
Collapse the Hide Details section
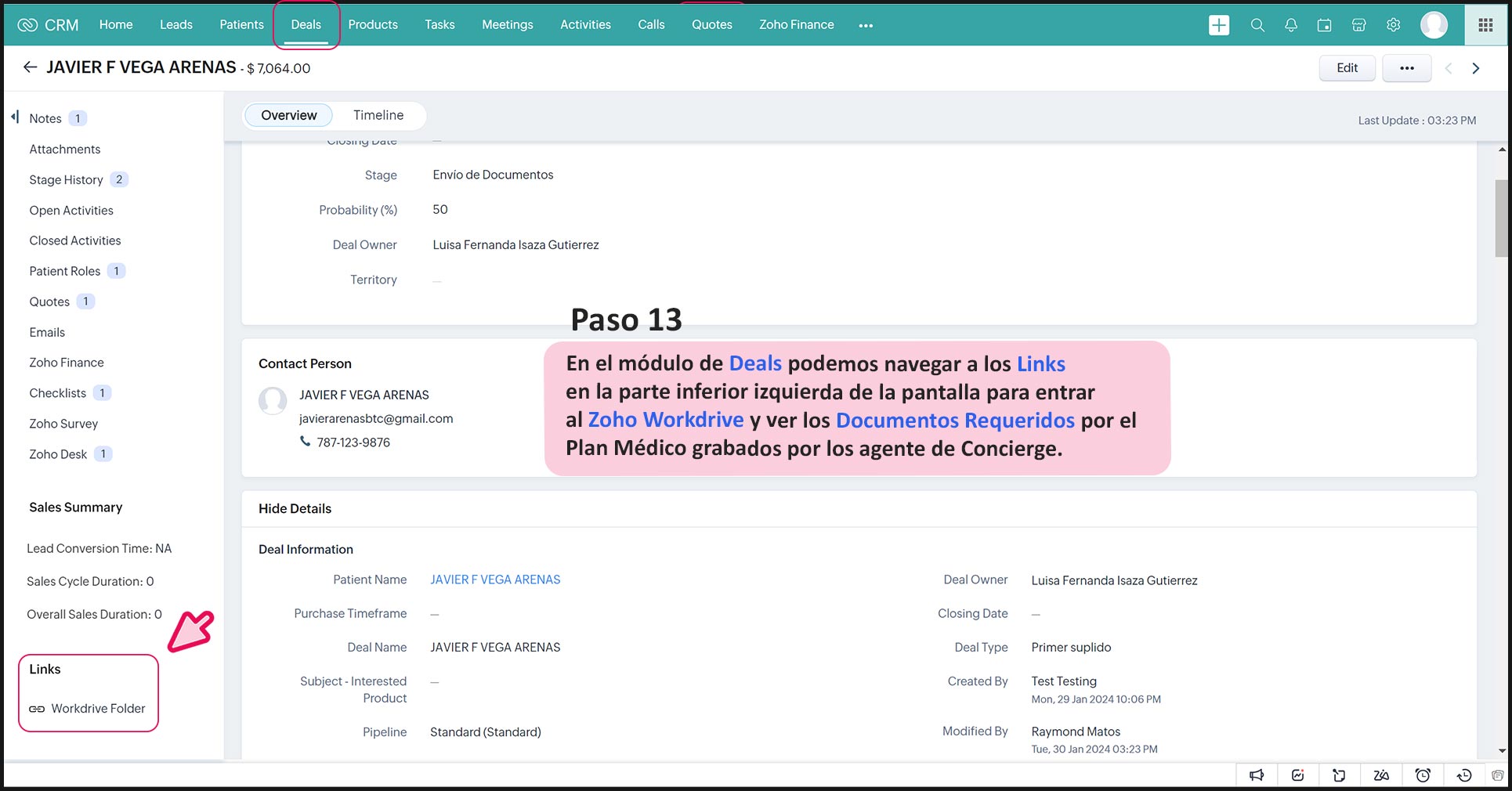click(x=295, y=508)
